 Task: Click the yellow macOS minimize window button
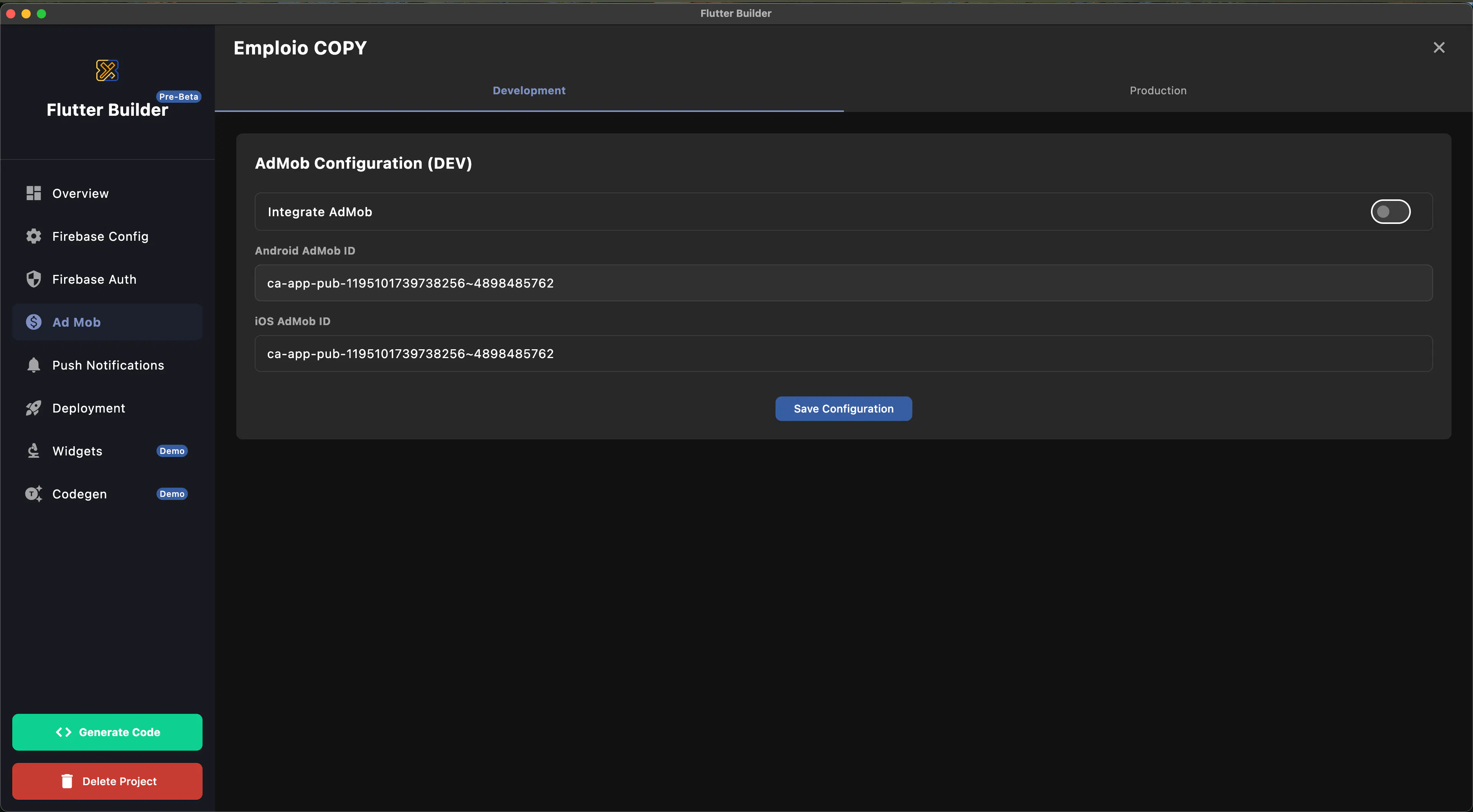[x=26, y=13]
